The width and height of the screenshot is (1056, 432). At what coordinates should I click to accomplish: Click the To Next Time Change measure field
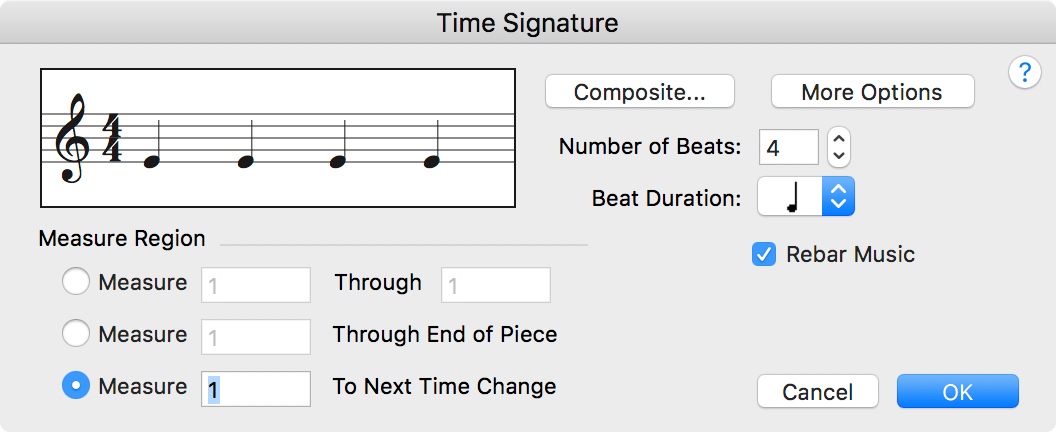point(256,388)
